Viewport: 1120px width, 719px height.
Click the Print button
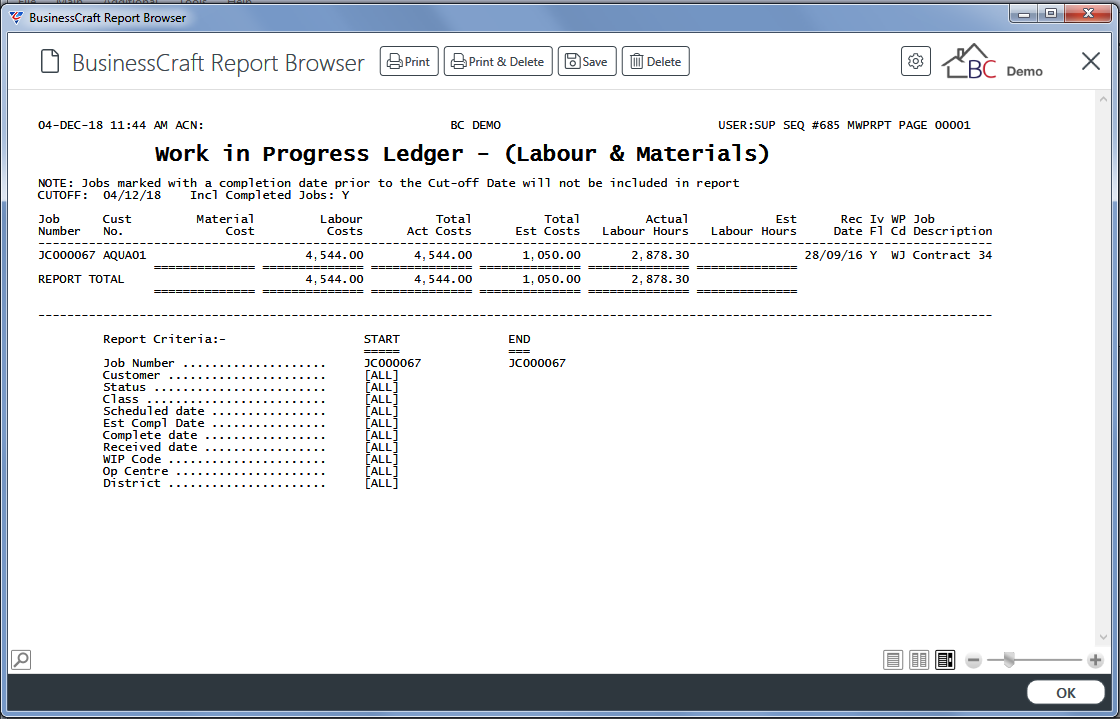409,61
